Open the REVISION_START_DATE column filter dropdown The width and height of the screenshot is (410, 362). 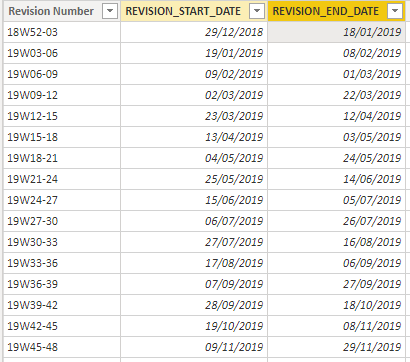257,11
